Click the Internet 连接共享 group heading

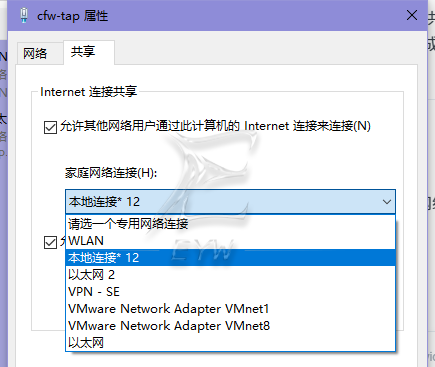pyautogui.click(x=89, y=92)
